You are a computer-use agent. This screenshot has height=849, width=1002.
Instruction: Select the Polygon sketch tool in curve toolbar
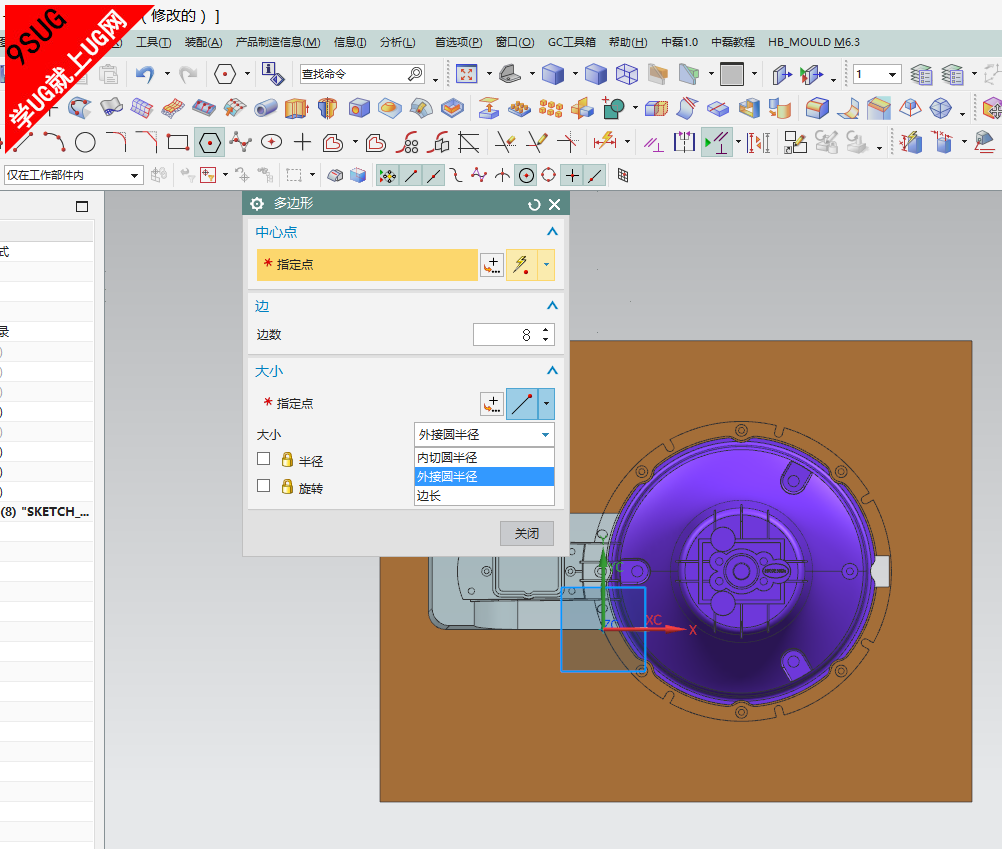pyautogui.click(x=210, y=142)
